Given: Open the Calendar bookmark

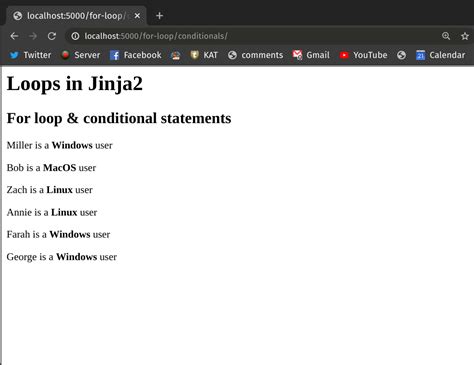Looking at the screenshot, I should tap(440, 55).
